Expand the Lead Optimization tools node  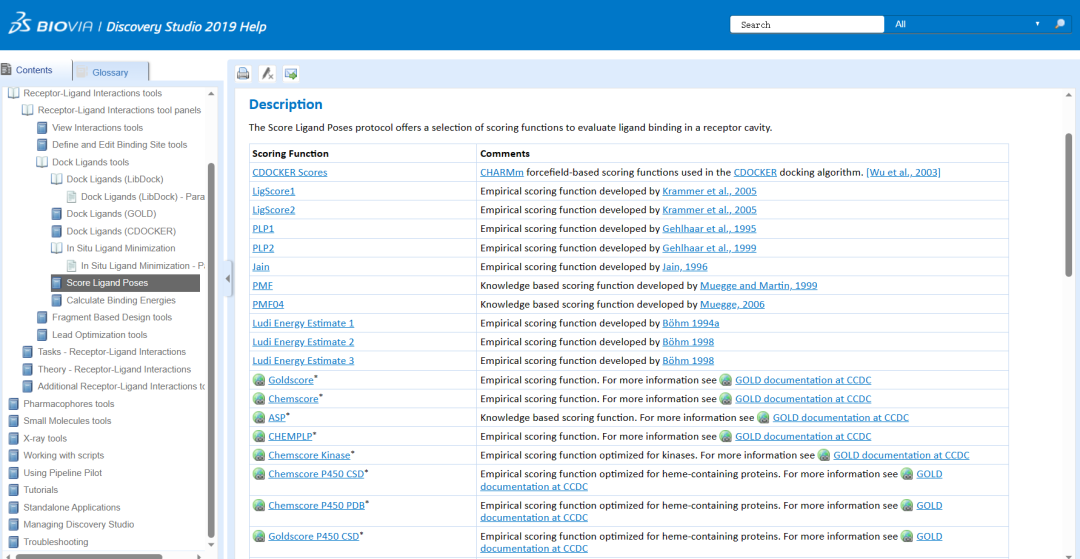42,335
